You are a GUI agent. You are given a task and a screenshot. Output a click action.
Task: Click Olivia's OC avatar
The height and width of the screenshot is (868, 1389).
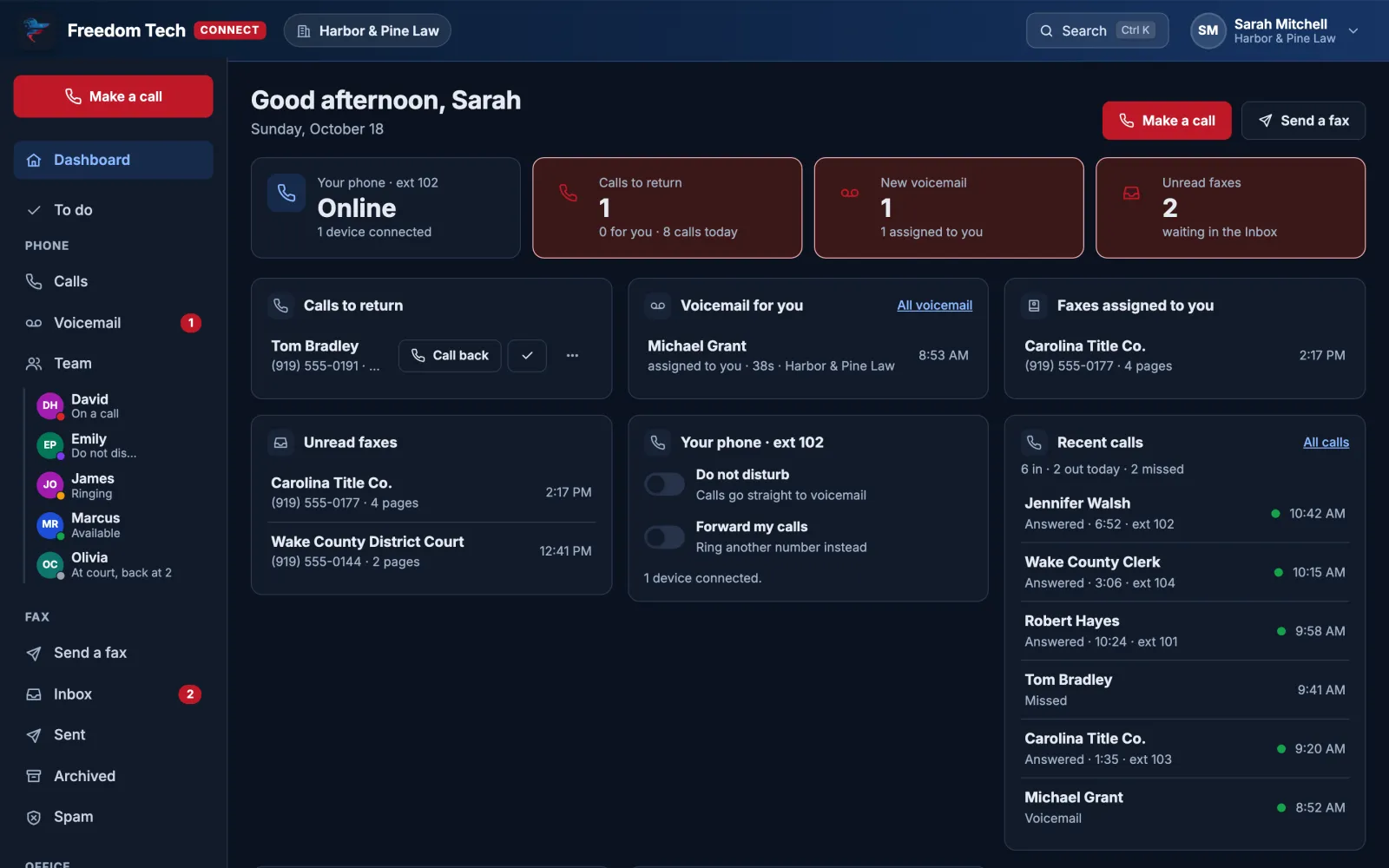tap(50, 564)
